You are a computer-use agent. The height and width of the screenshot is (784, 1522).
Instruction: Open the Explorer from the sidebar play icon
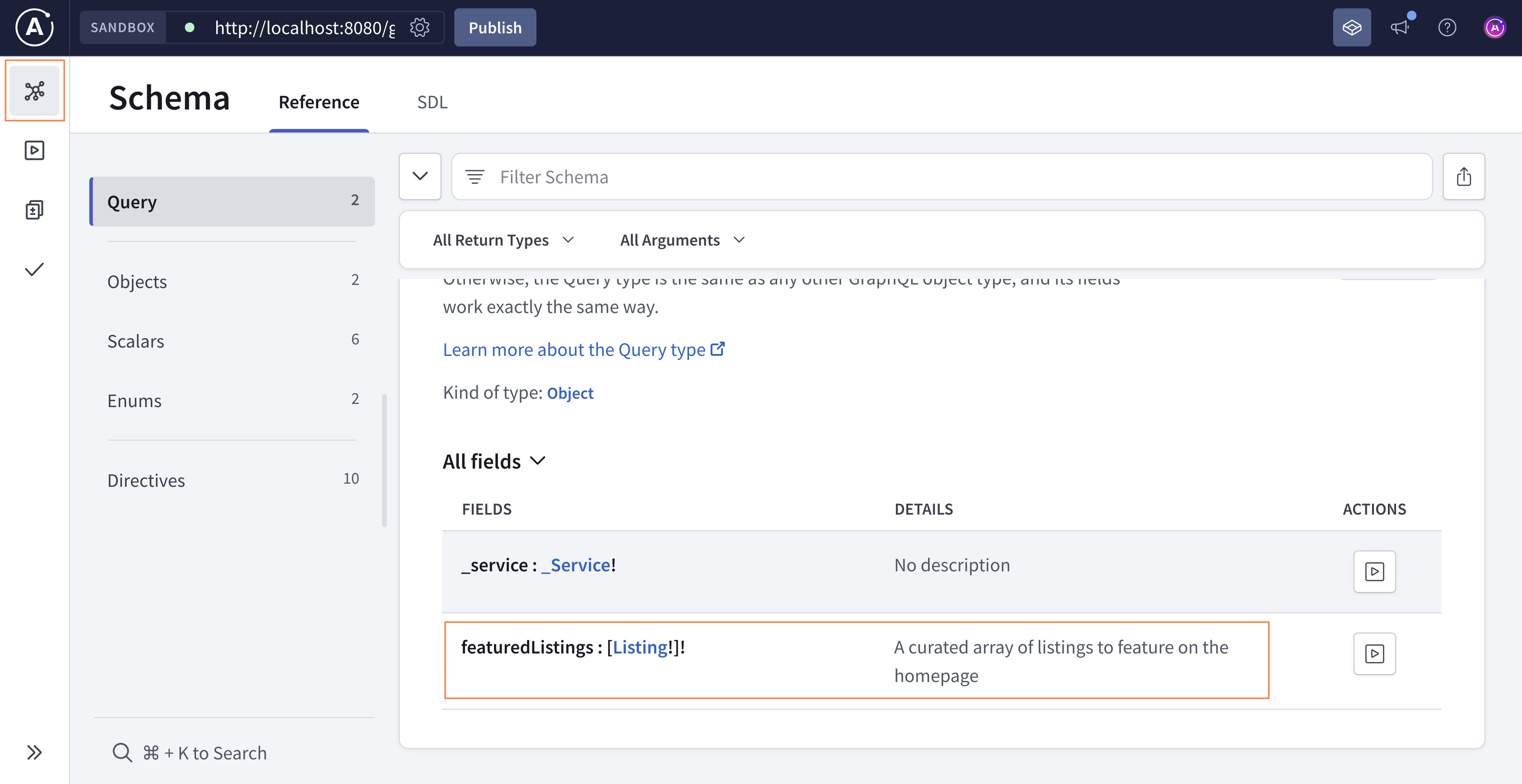coord(34,150)
